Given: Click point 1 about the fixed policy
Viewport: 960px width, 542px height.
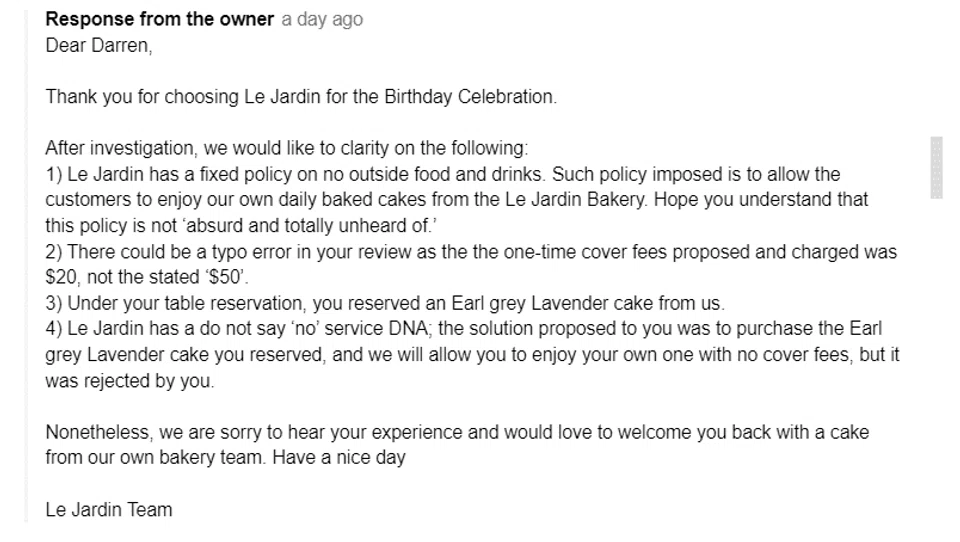Looking at the screenshot, I should [x=300, y=175].
